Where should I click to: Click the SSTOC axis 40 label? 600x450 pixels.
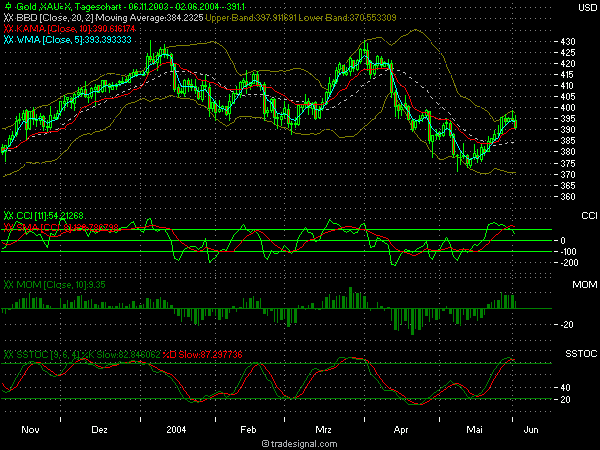[x=565, y=388]
